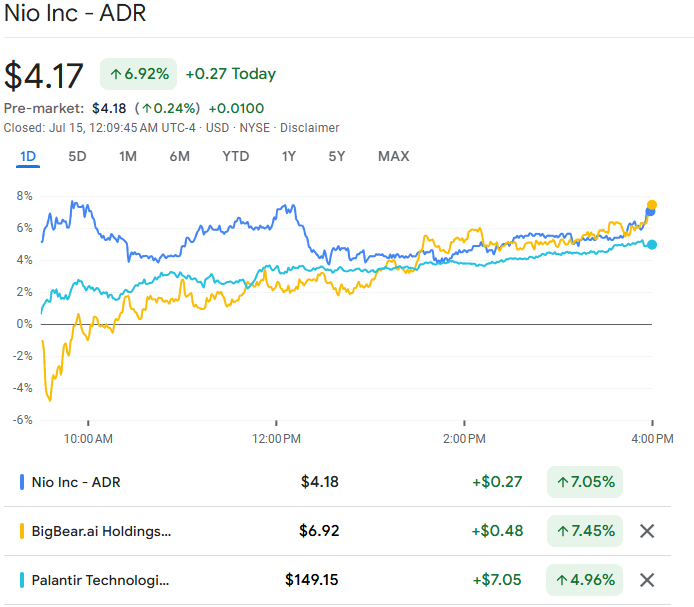Screen dimensions: 694x607
Task: Click the -6% y-axis label
Action: click(x=23, y=420)
